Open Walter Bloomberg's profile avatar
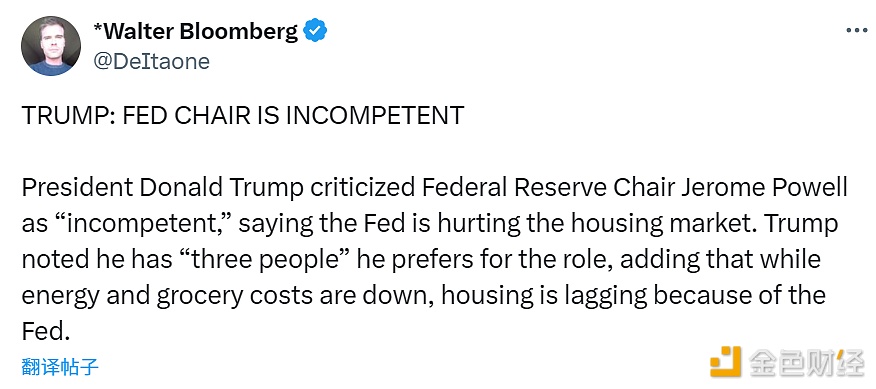Image resolution: width=876 pixels, height=389 pixels. (x=50, y=46)
